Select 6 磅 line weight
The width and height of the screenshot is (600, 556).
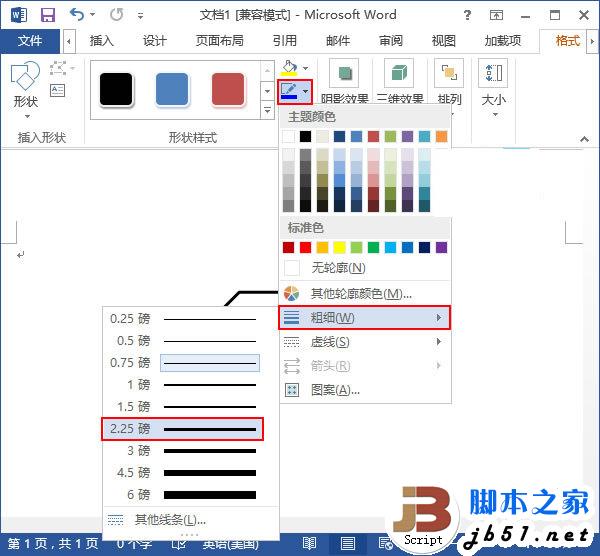(183, 495)
